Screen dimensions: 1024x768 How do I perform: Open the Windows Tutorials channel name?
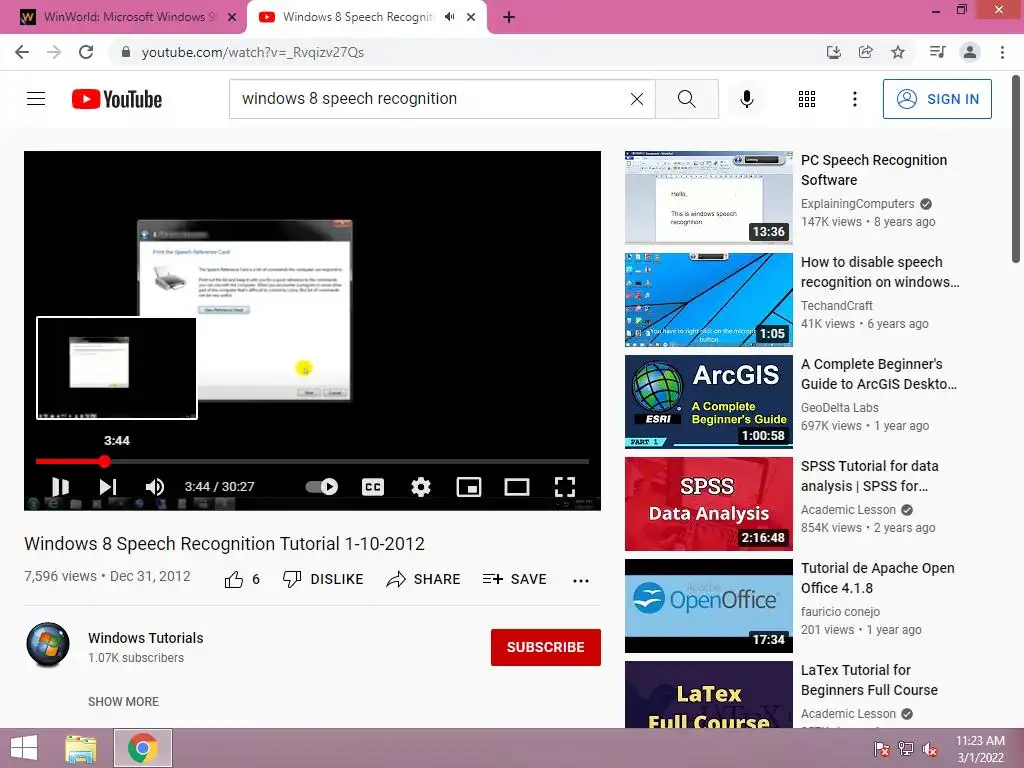click(x=146, y=638)
